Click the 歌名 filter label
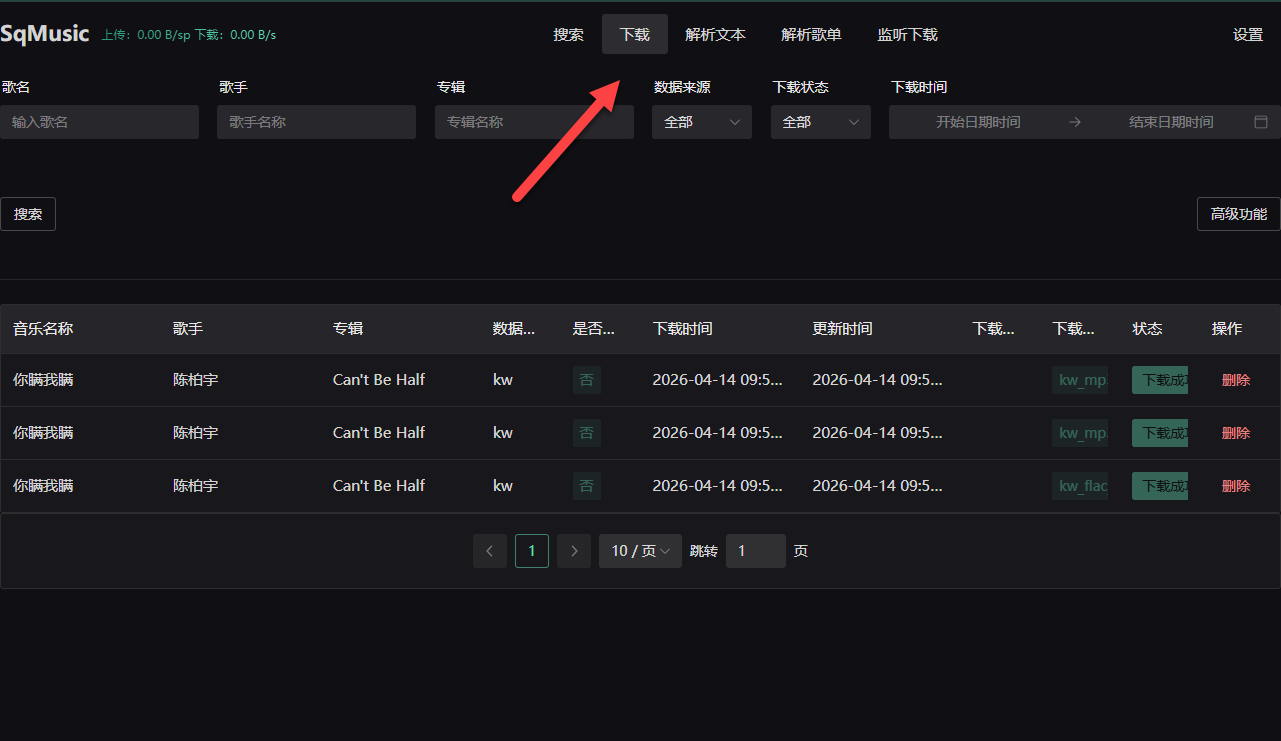The height and width of the screenshot is (741, 1281). click(x=16, y=87)
